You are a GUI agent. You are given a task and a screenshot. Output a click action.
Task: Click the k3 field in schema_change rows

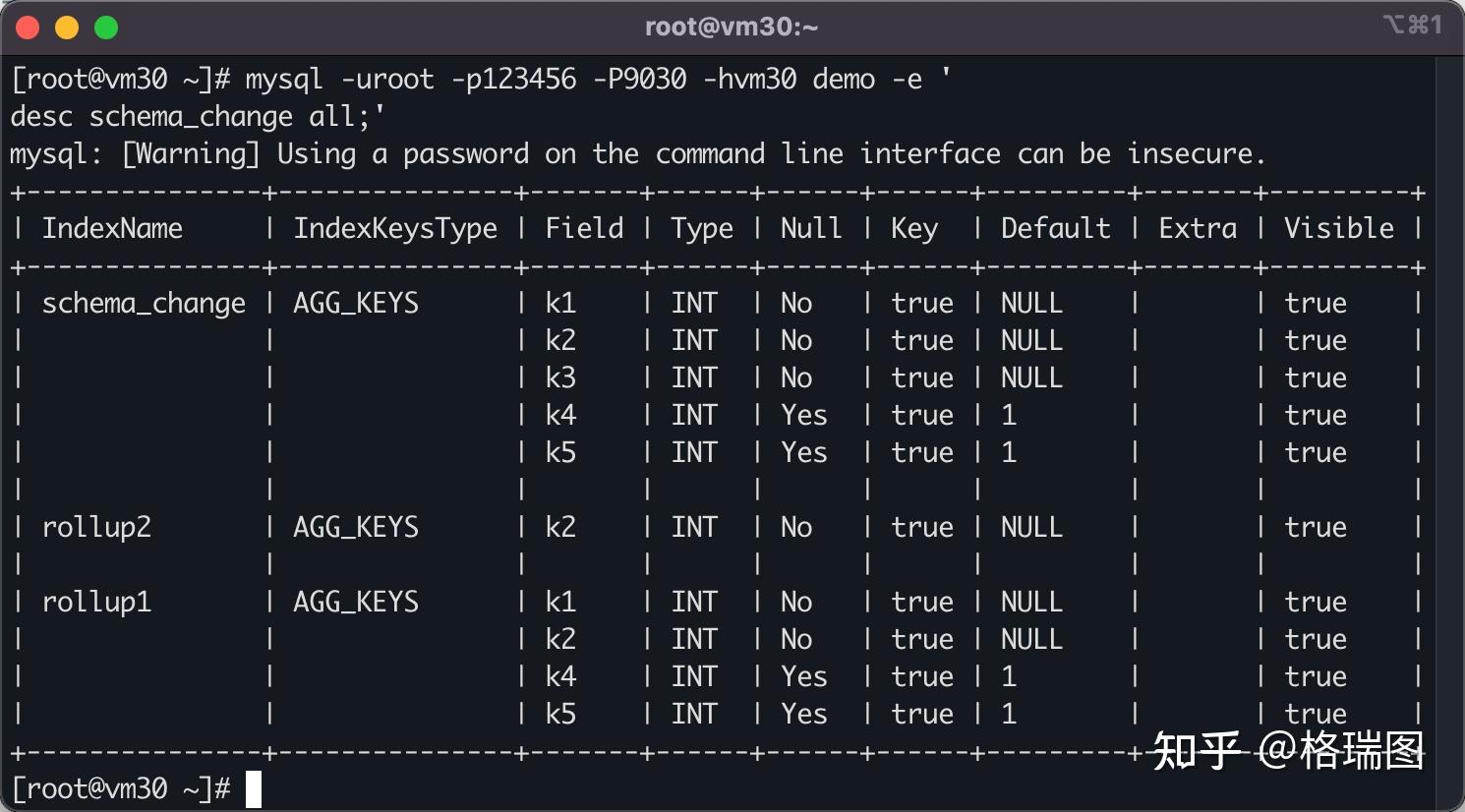(560, 378)
